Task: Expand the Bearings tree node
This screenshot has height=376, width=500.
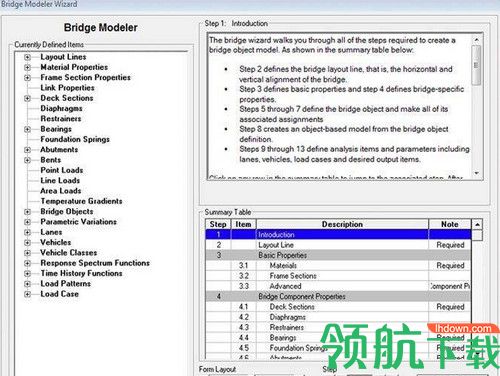Action: point(27,129)
